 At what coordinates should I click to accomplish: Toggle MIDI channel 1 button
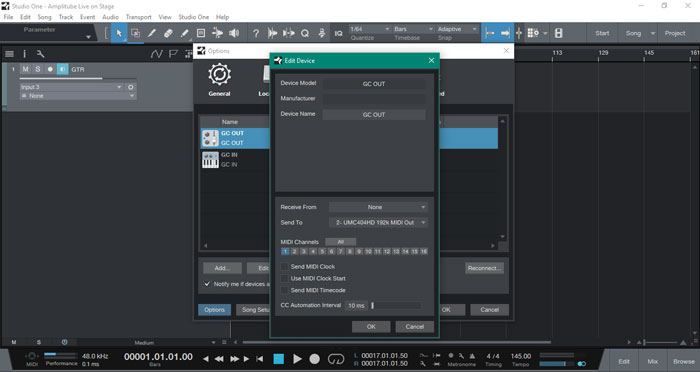pyautogui.click(x=285, y=251)
